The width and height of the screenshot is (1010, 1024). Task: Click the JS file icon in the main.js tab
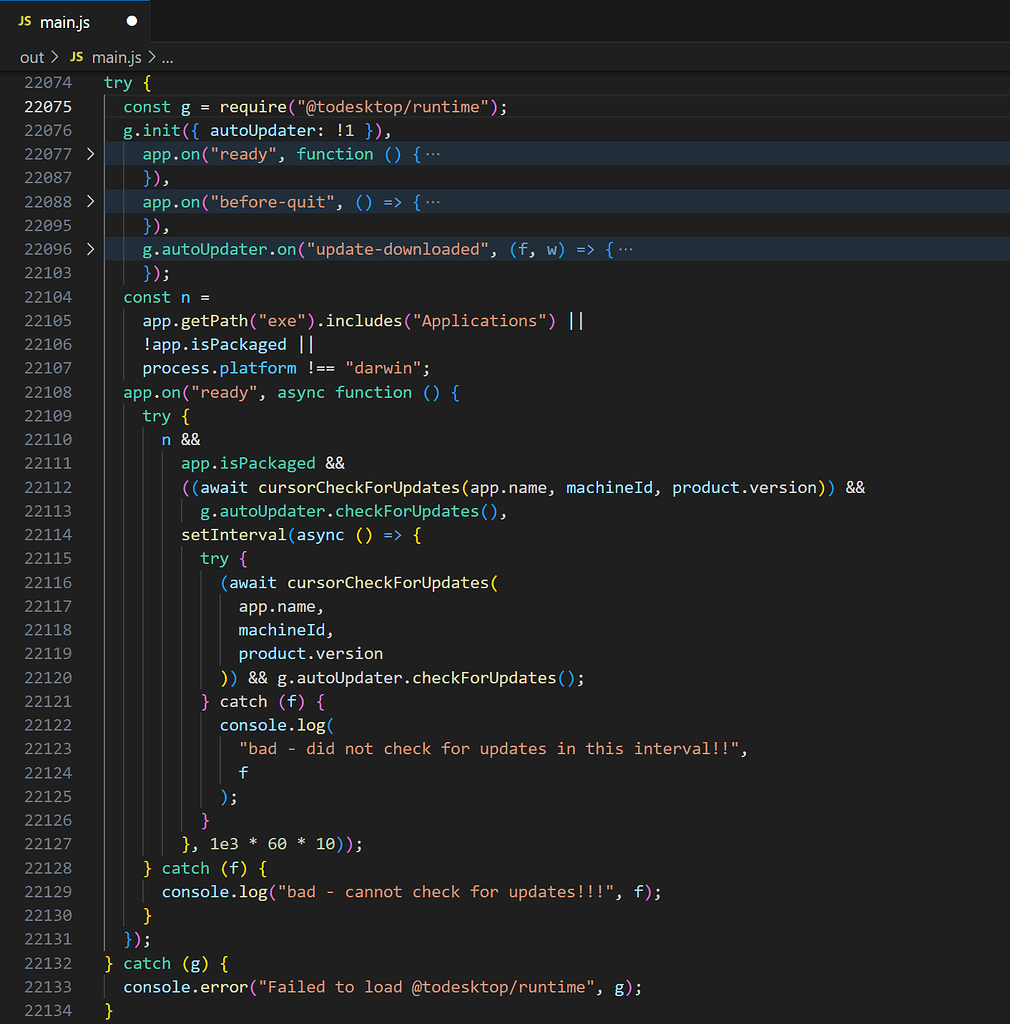[x=25, y=22]
